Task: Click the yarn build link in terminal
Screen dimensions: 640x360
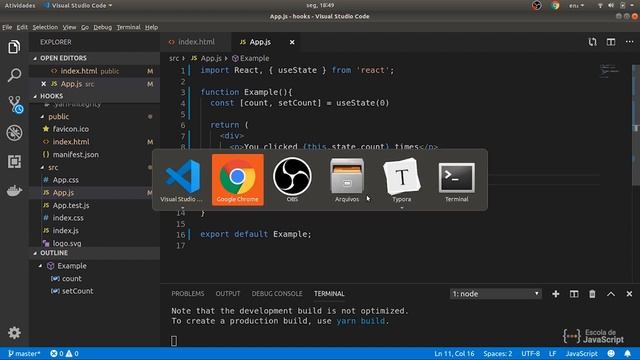Action: (361, 321)
